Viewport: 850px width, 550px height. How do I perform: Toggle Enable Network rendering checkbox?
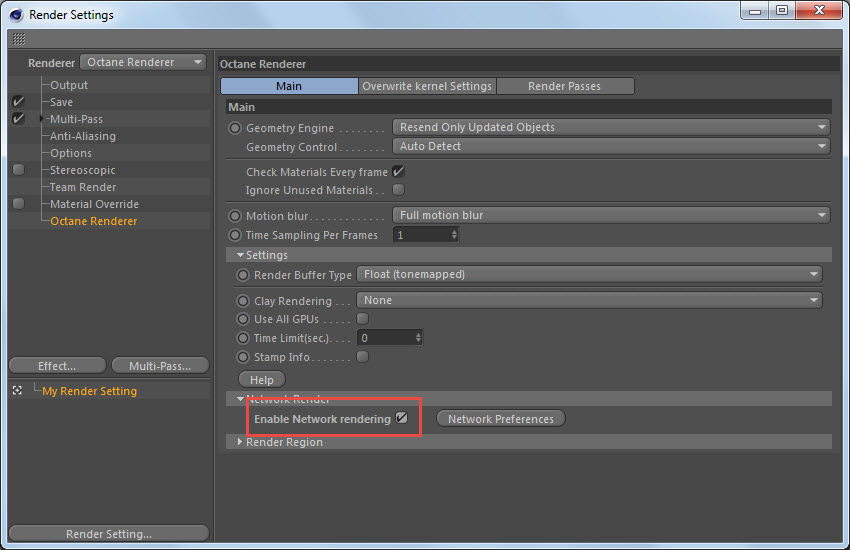(x=402, y=418)
